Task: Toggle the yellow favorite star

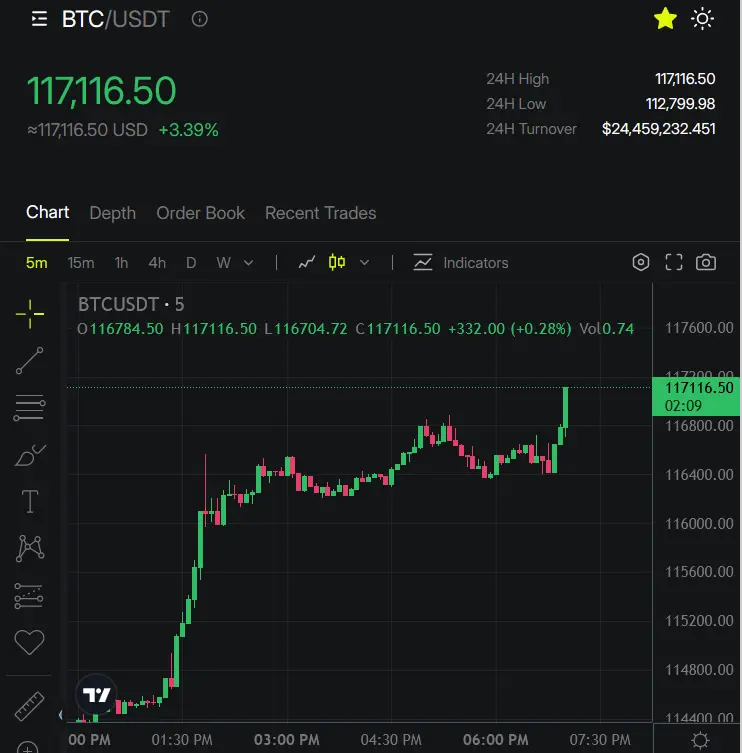Action: [x=665, y=19]
